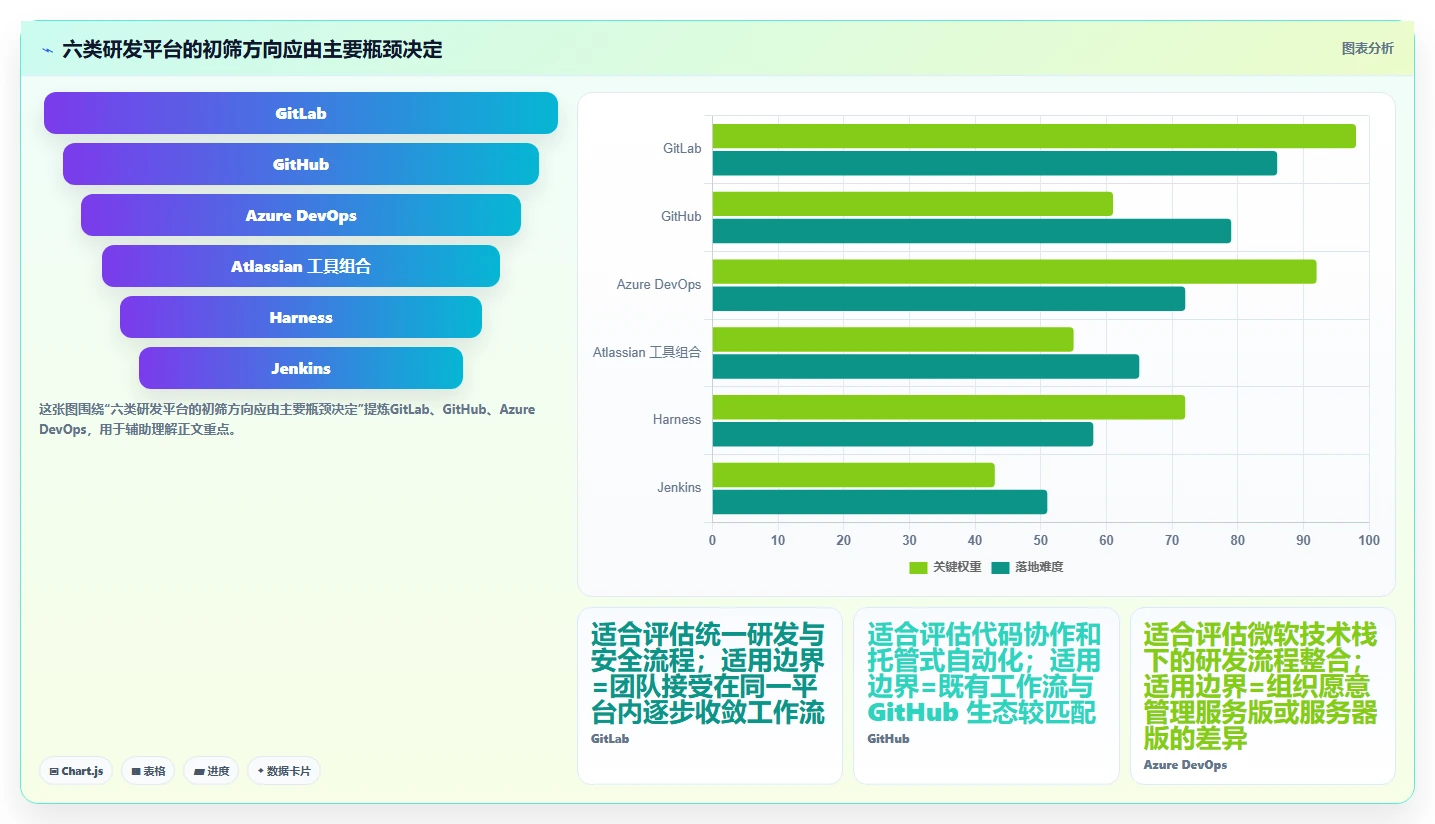Click the GitLab funnel stage bar
Screen dimensions: 1435x824
point(301,113)
